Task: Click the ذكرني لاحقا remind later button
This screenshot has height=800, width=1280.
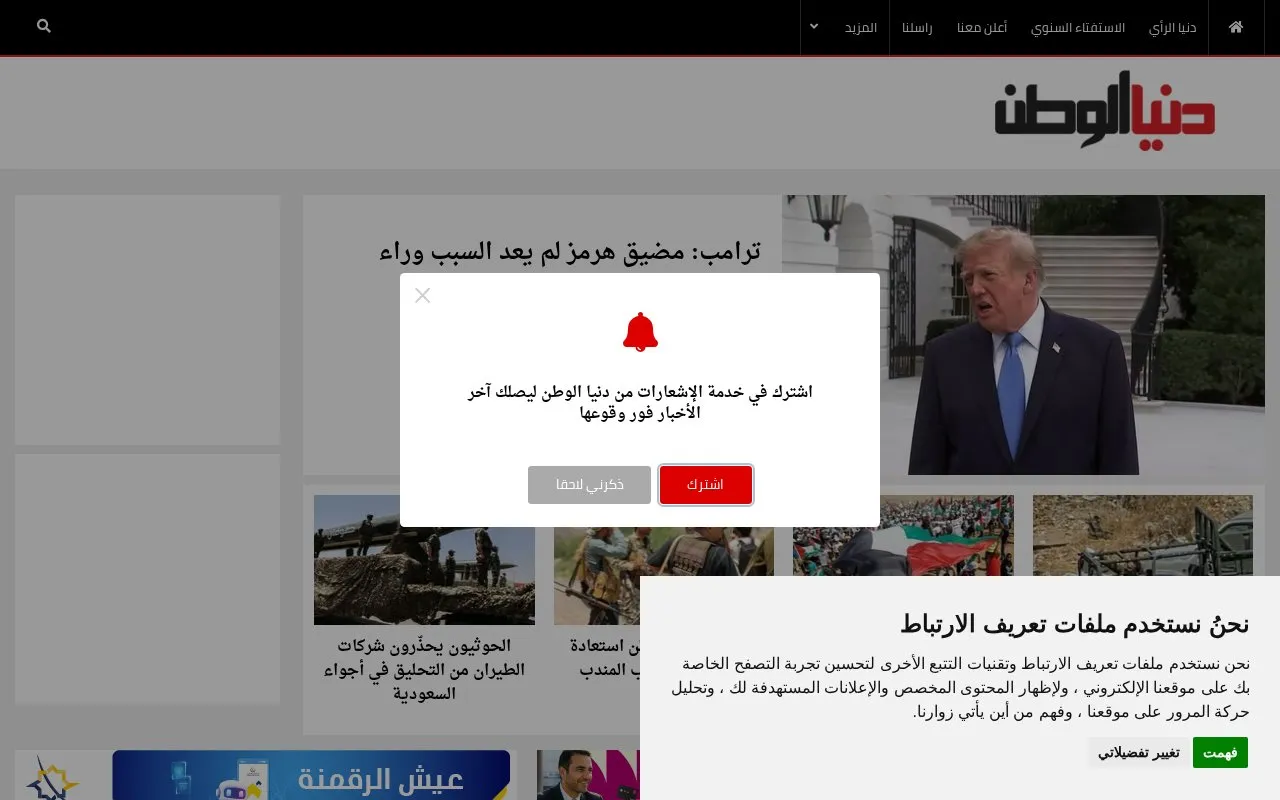Action: pyautogui.click(x=589, y=485)
